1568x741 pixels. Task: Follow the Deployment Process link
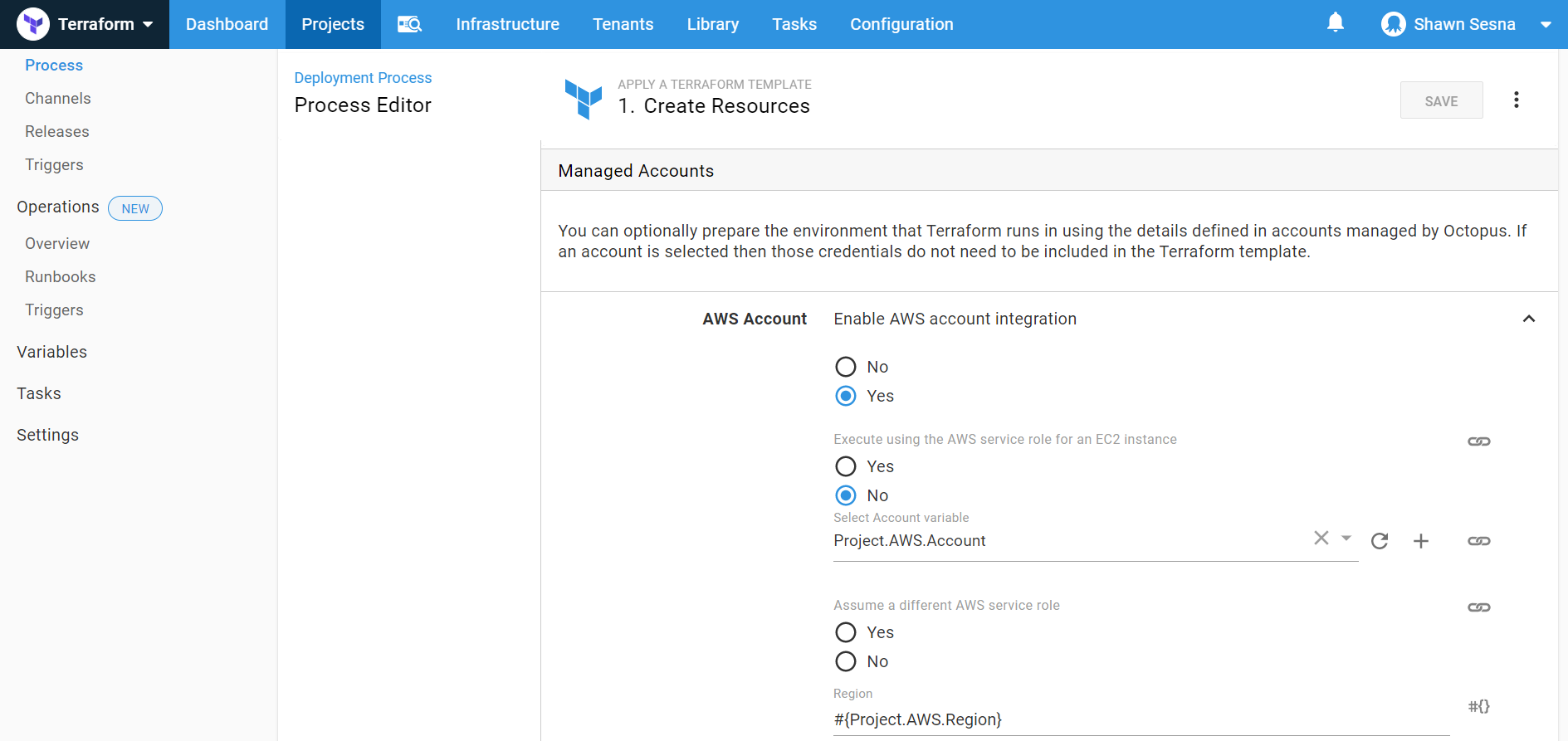[x=363, y=78]
